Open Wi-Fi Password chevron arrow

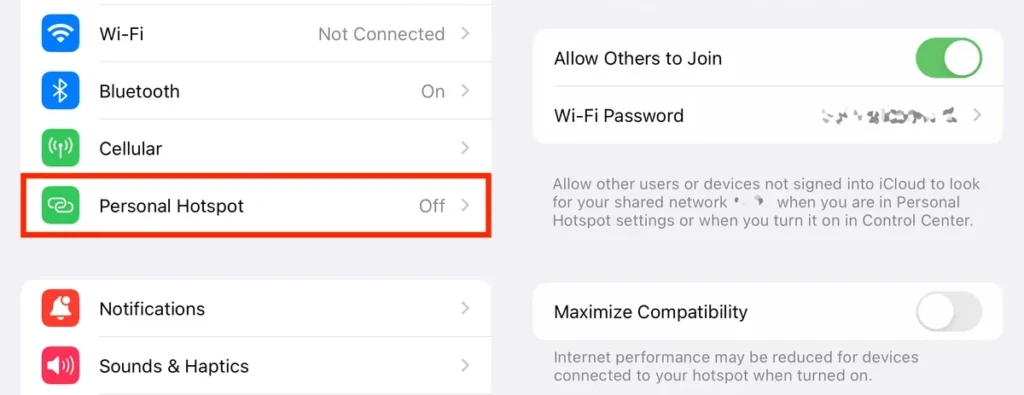(x=977, y=116)
